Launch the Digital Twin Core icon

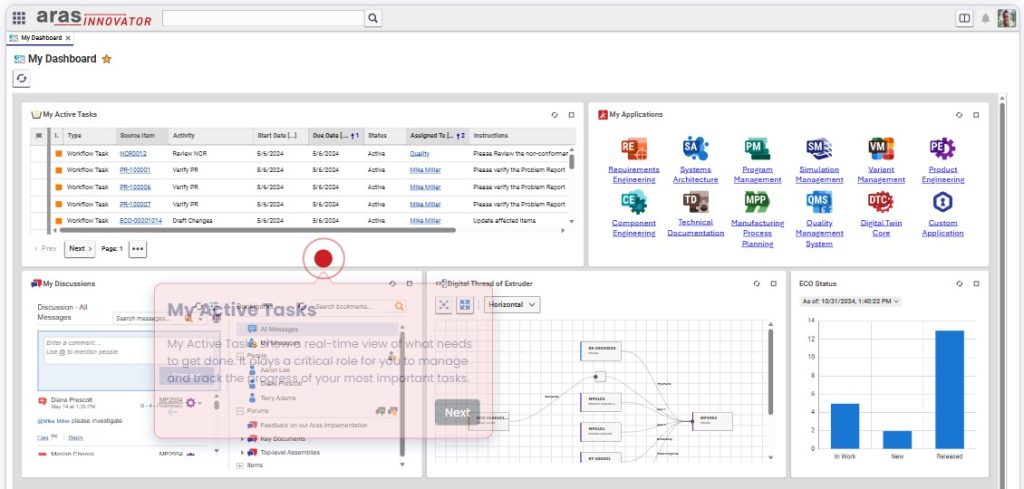pos(881,202)
